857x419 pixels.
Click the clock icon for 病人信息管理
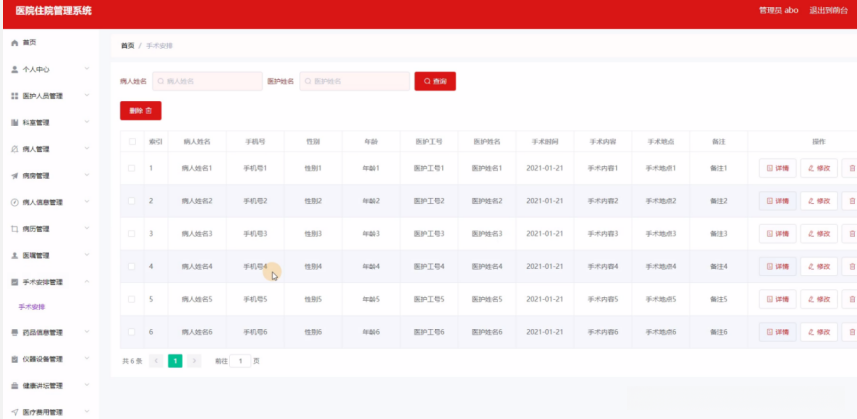click(15, 202)
